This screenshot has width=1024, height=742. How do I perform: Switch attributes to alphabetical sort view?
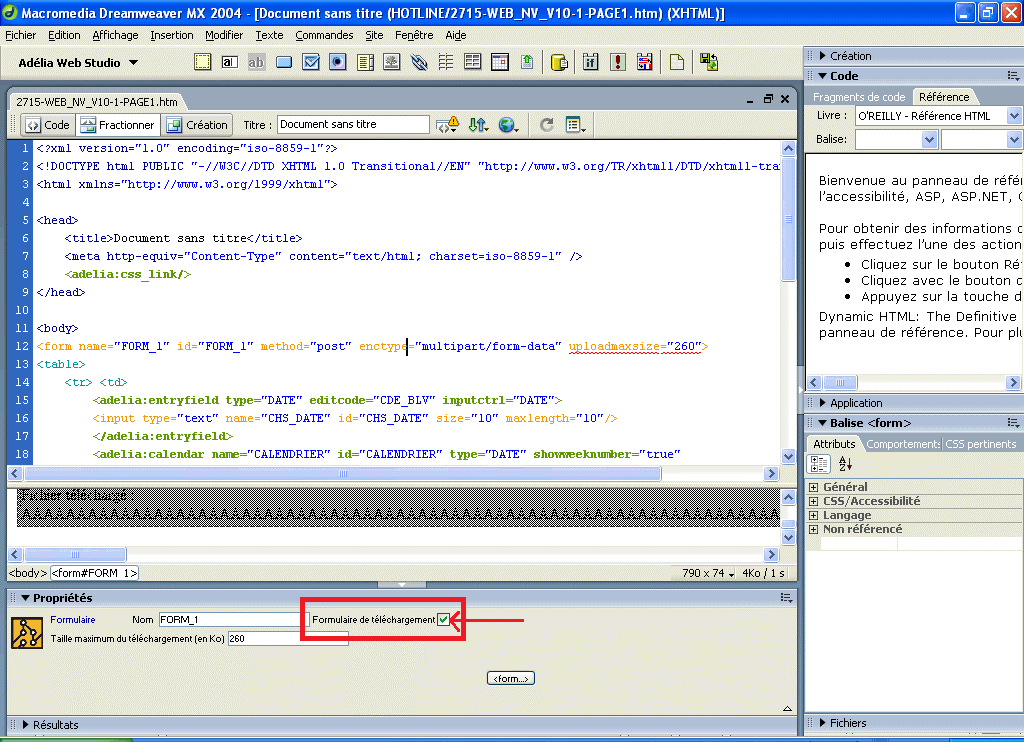pos(845,464)
